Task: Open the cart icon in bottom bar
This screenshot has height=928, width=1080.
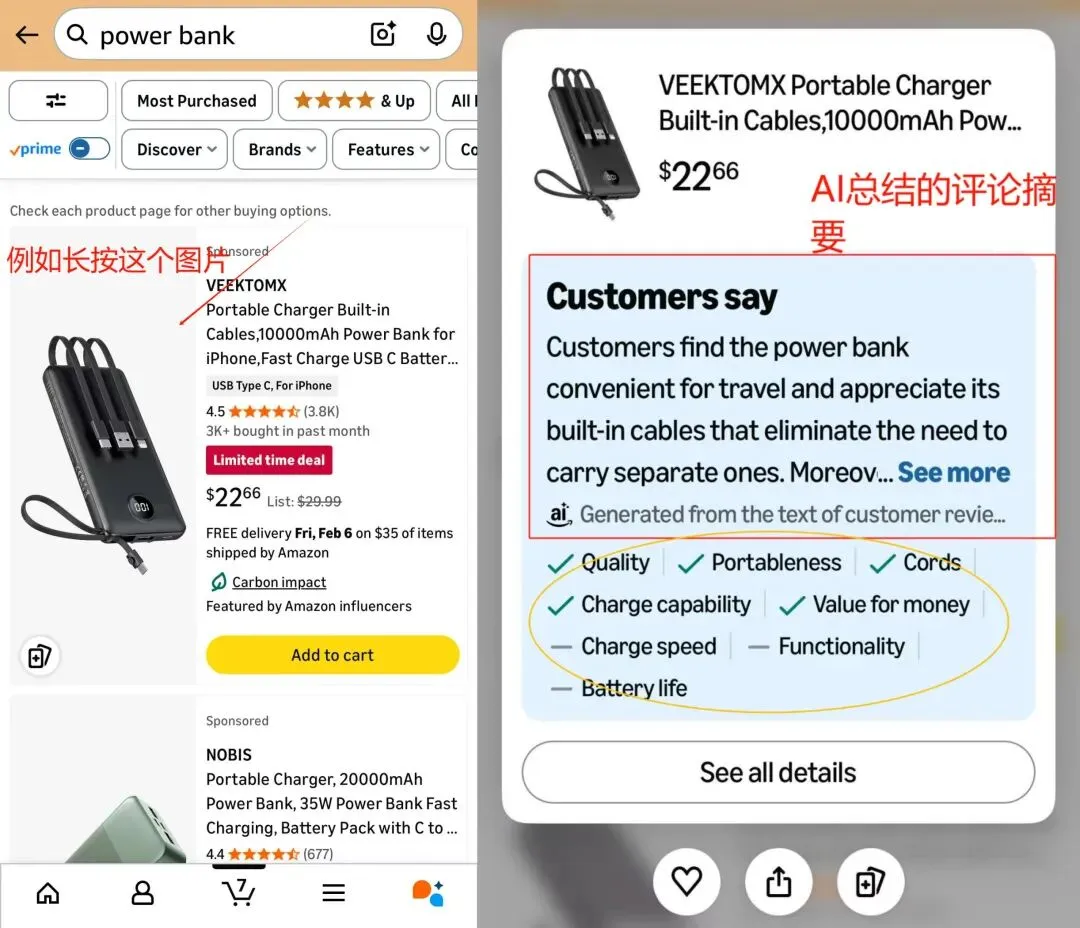Action: click(x=238, y=890)
